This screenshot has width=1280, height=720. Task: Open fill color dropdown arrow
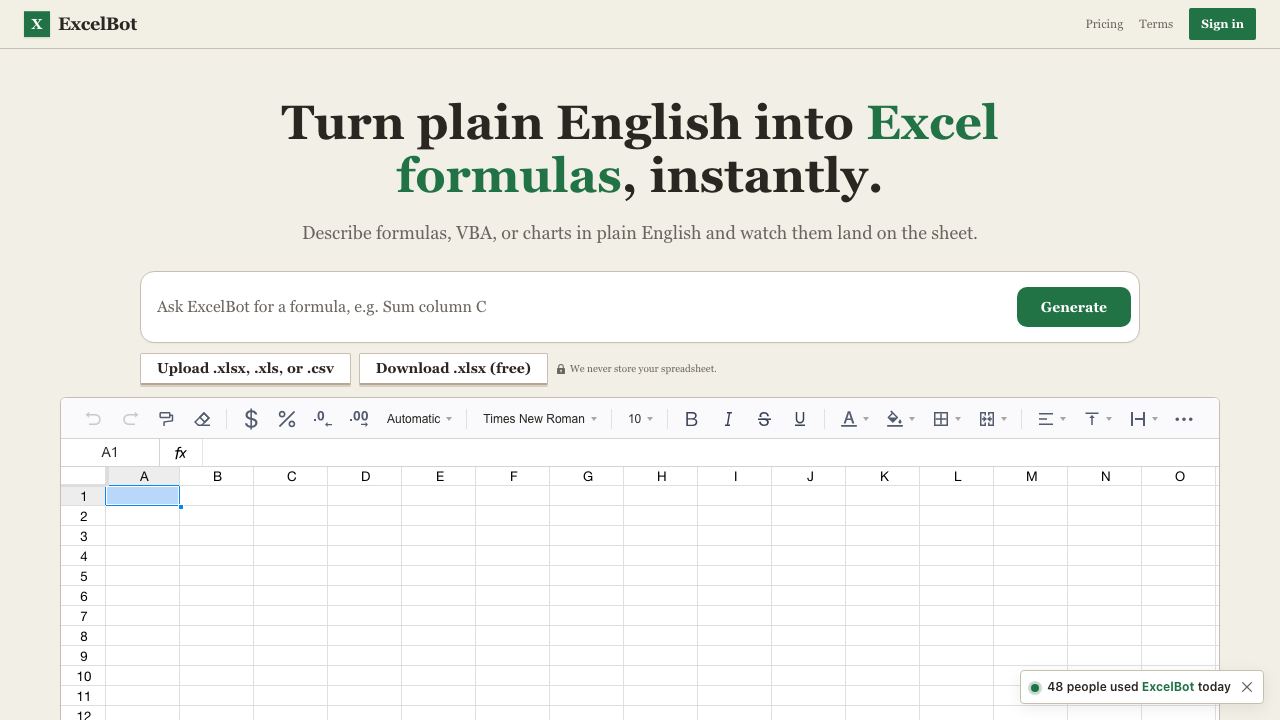(x=912, y=419)
